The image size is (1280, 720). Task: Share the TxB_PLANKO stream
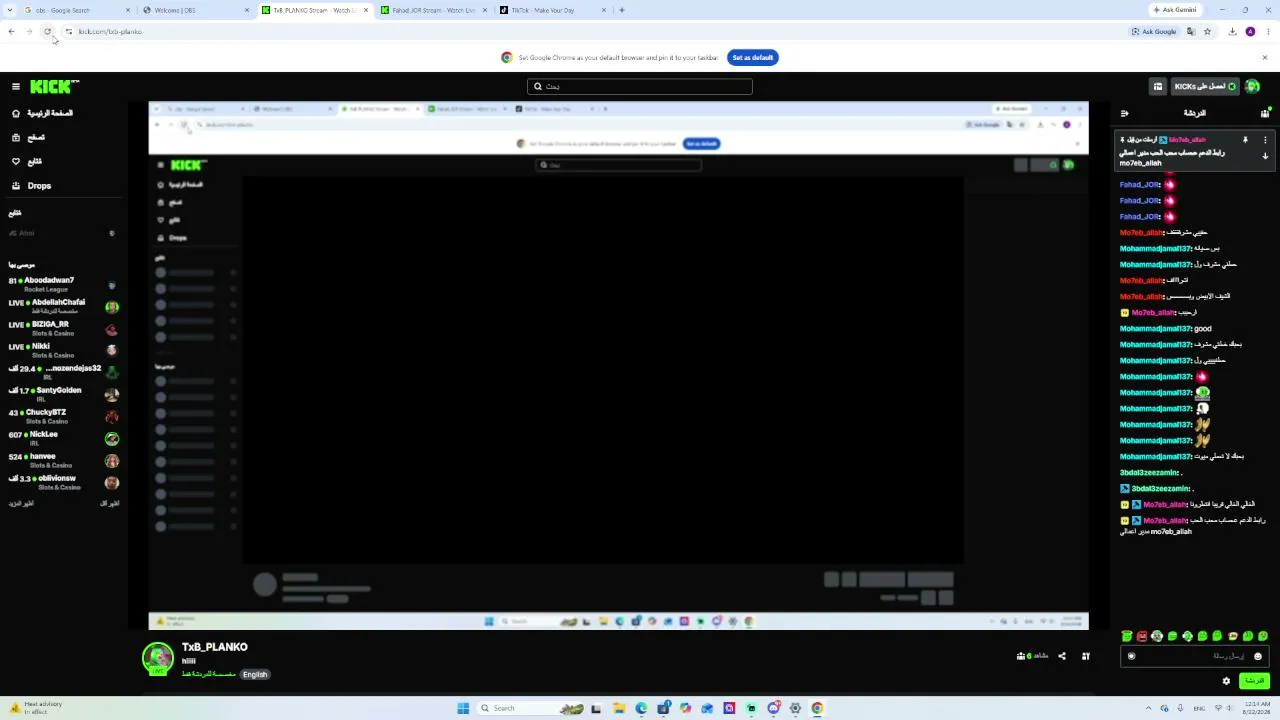click(x=1062, y=656)
